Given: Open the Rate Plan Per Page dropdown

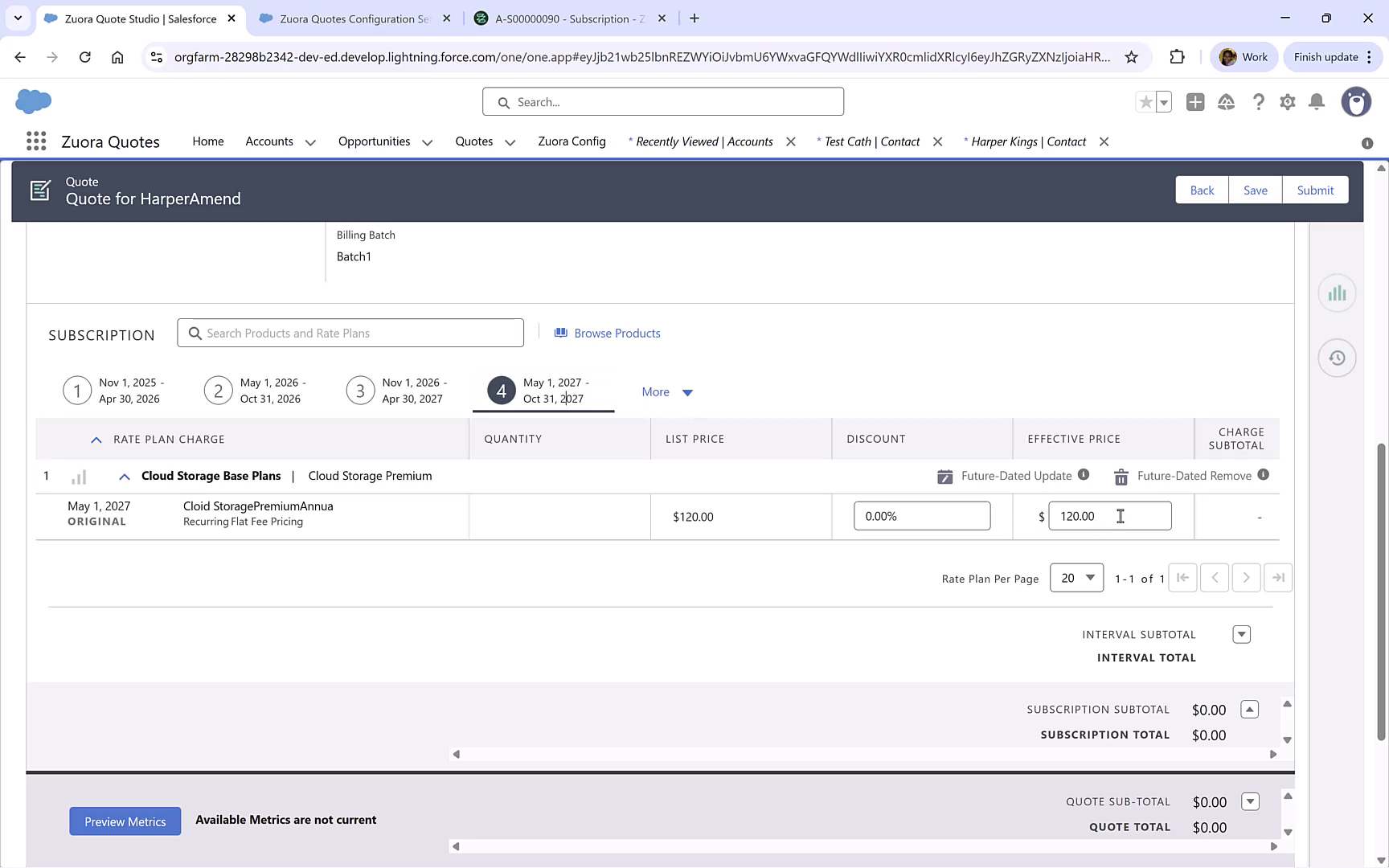Looking at the screenshot, I should point(1076,577).
